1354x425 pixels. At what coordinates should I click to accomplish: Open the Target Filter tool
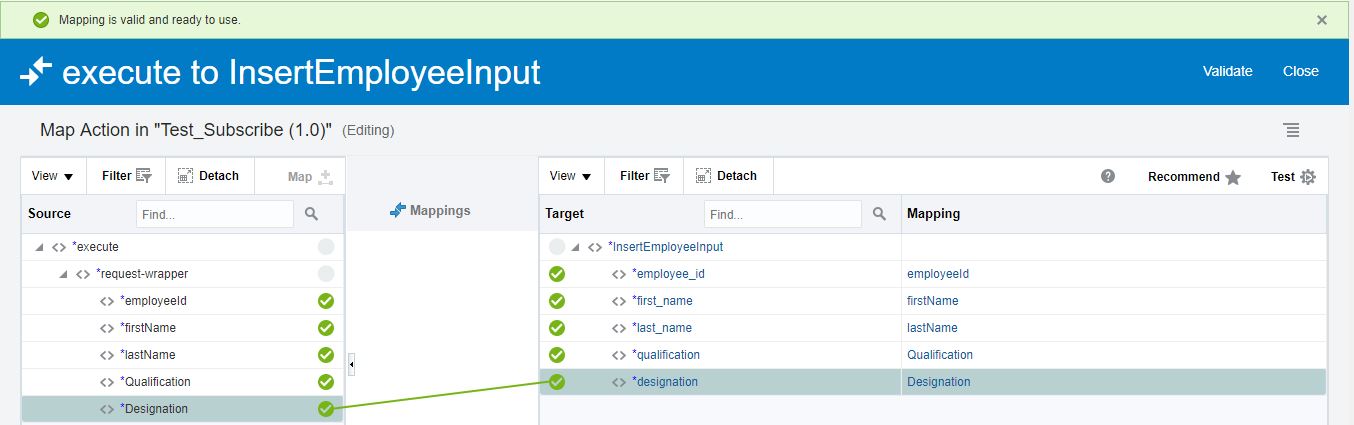644,176
